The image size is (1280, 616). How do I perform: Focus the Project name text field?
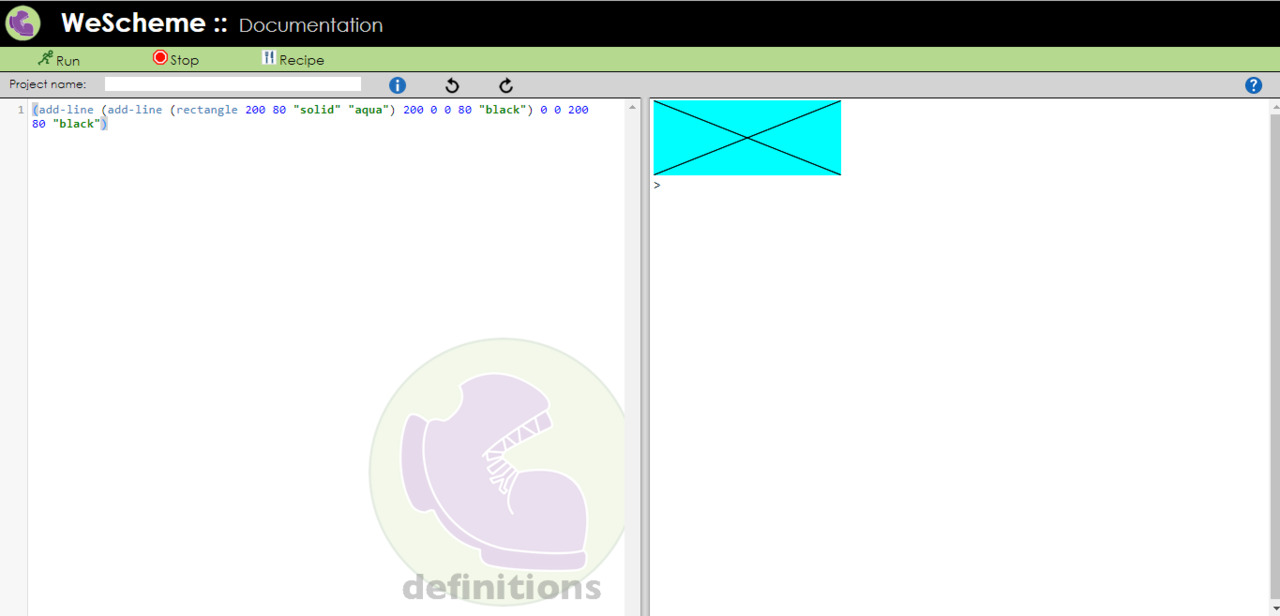tap(233, 85)
